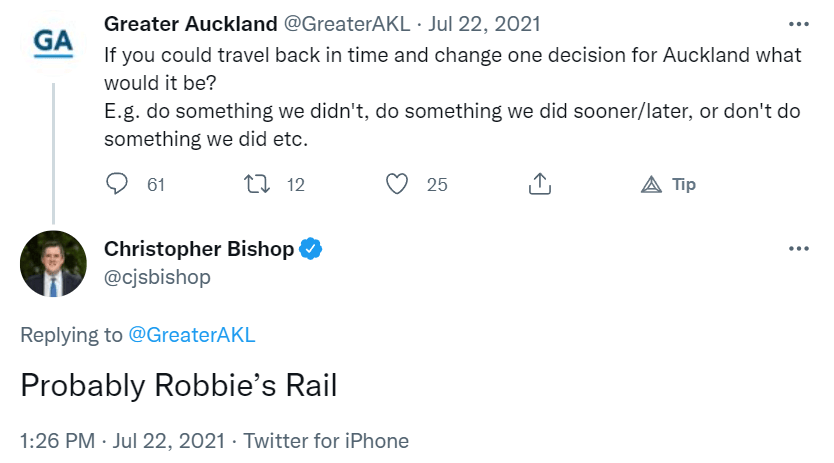
Task: Select the 'Probably Robbie's Rail' reply text
Action: [179, 386]
